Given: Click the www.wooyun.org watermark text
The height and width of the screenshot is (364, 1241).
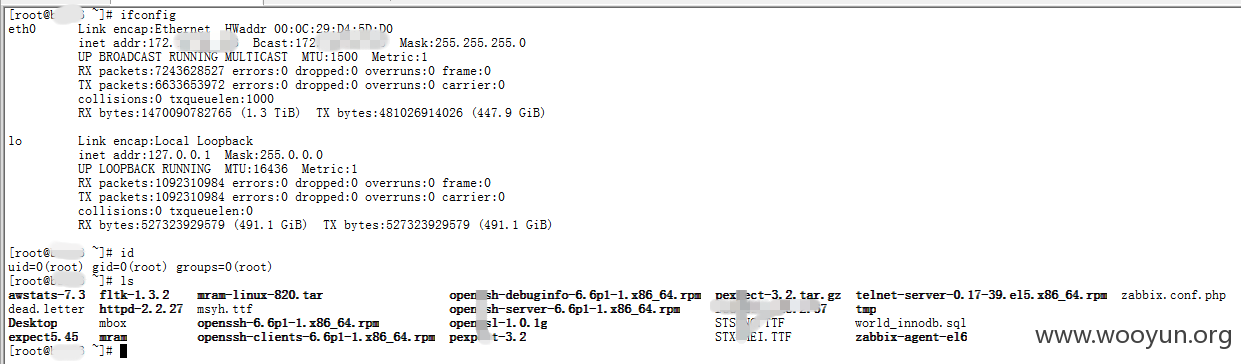Looking at the screenshot, I should point(1133,335).
